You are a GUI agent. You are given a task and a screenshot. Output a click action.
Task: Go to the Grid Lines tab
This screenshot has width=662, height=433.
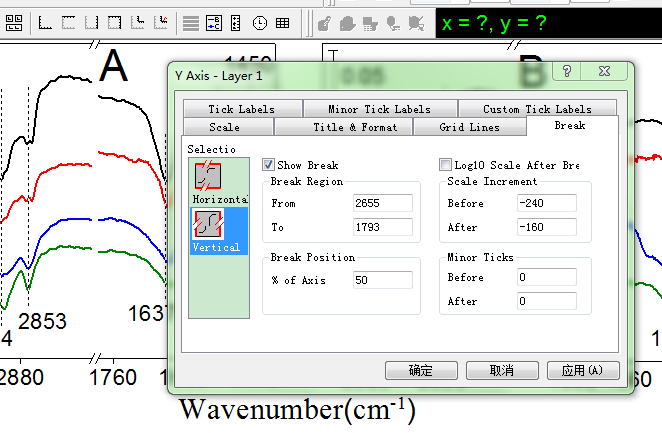click(469, 127)
